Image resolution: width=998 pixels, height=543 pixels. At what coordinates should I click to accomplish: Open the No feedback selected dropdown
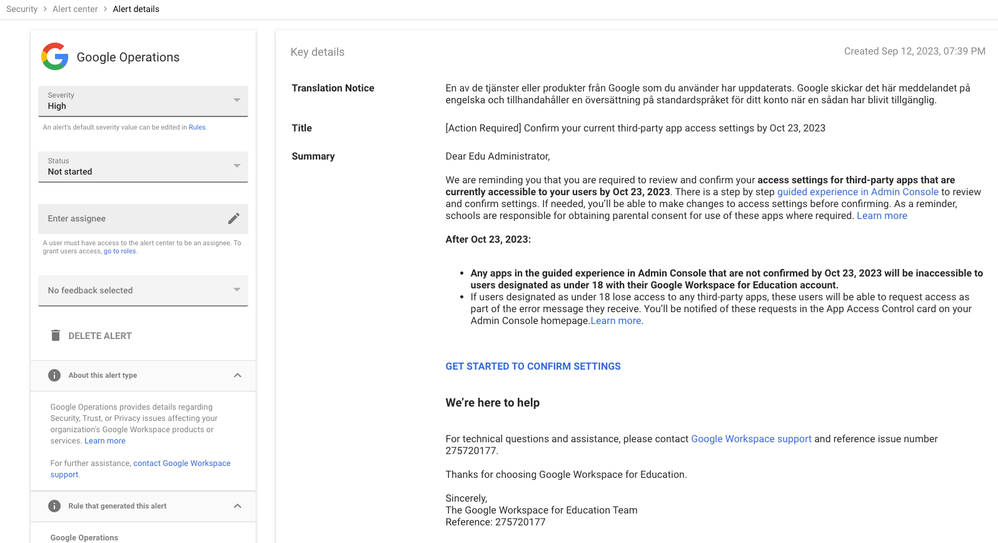143,290
